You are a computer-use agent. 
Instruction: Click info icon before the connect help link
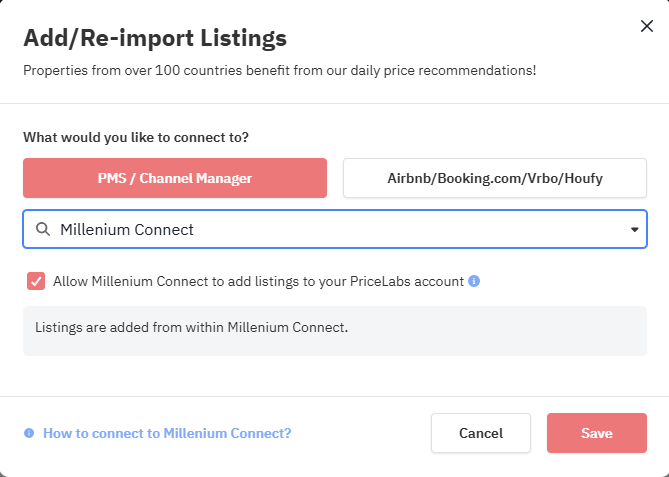29,433
